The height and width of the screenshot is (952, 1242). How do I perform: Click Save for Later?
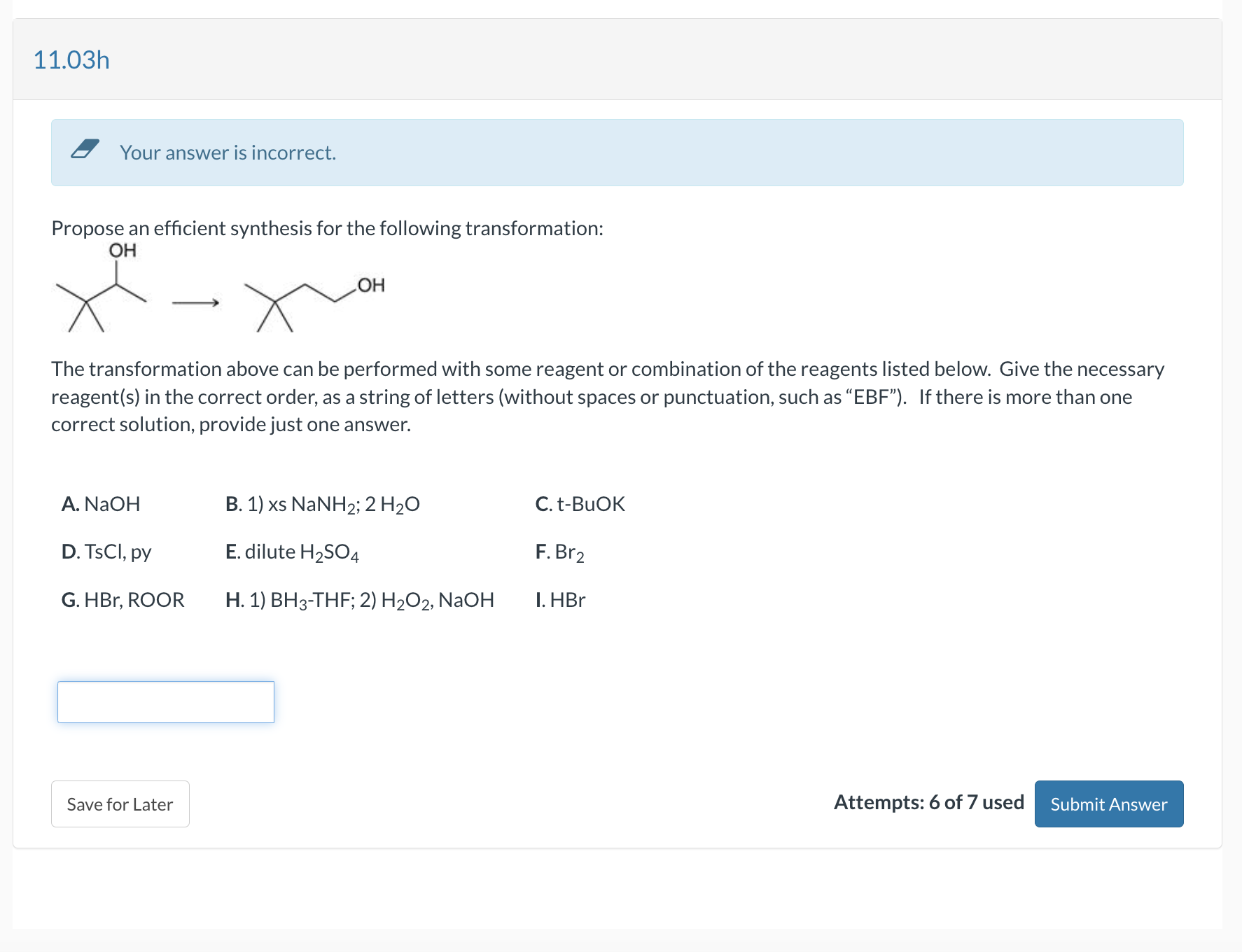coord(119,804)
